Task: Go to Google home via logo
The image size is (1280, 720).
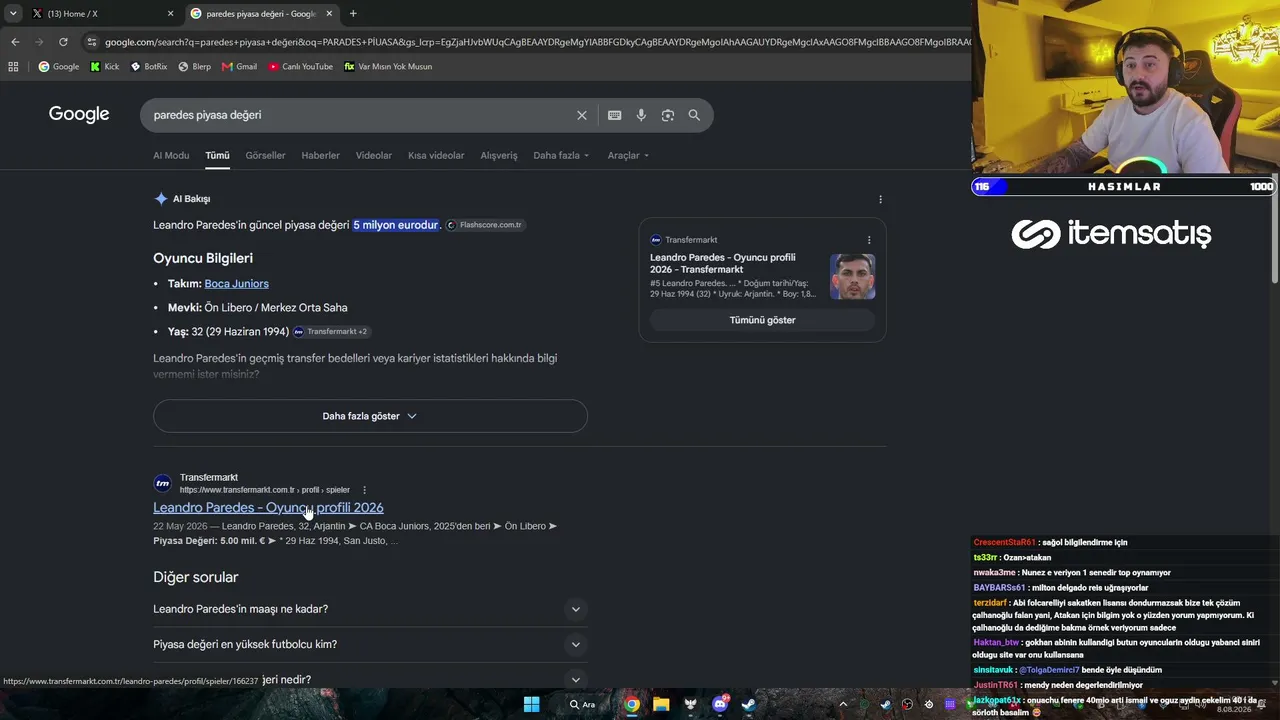Action: tap(79, 115)
